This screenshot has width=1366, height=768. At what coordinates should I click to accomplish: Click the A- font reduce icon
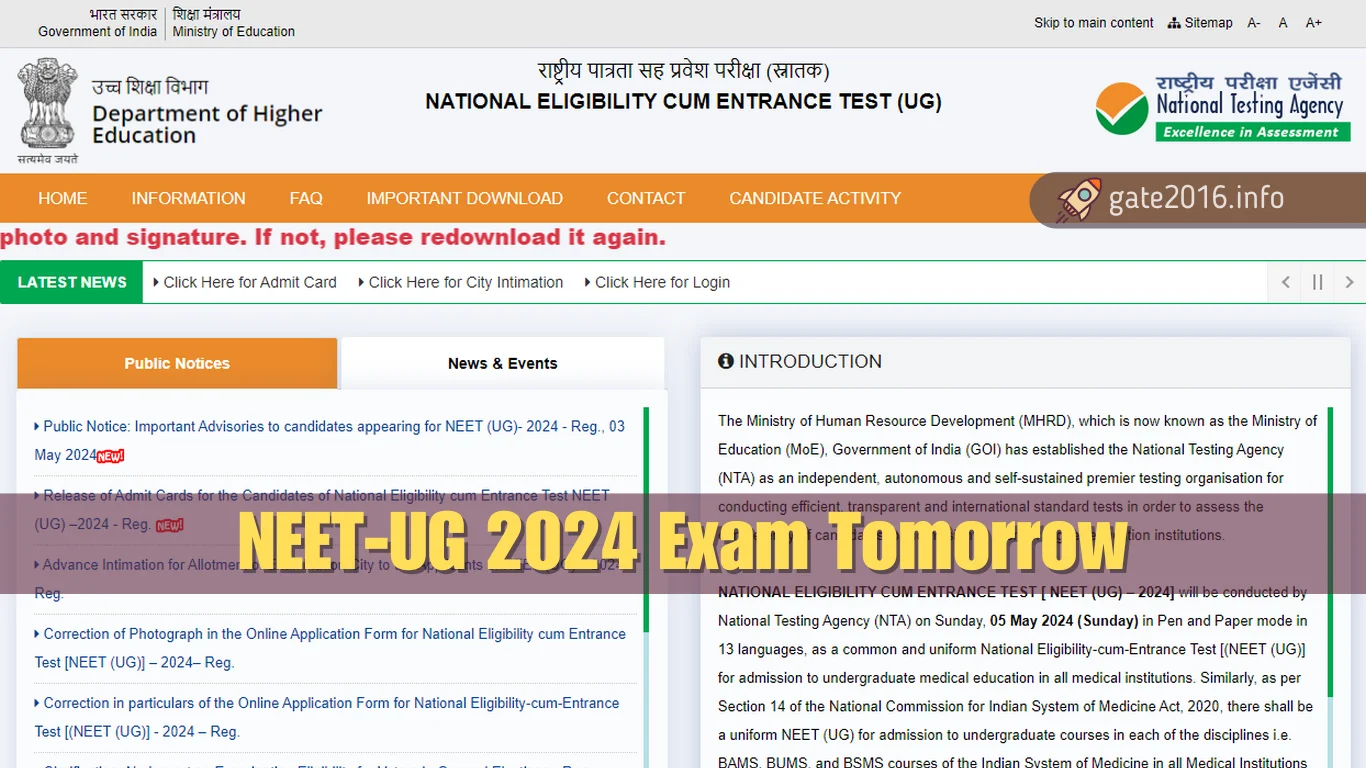[x=1253, y=22]
